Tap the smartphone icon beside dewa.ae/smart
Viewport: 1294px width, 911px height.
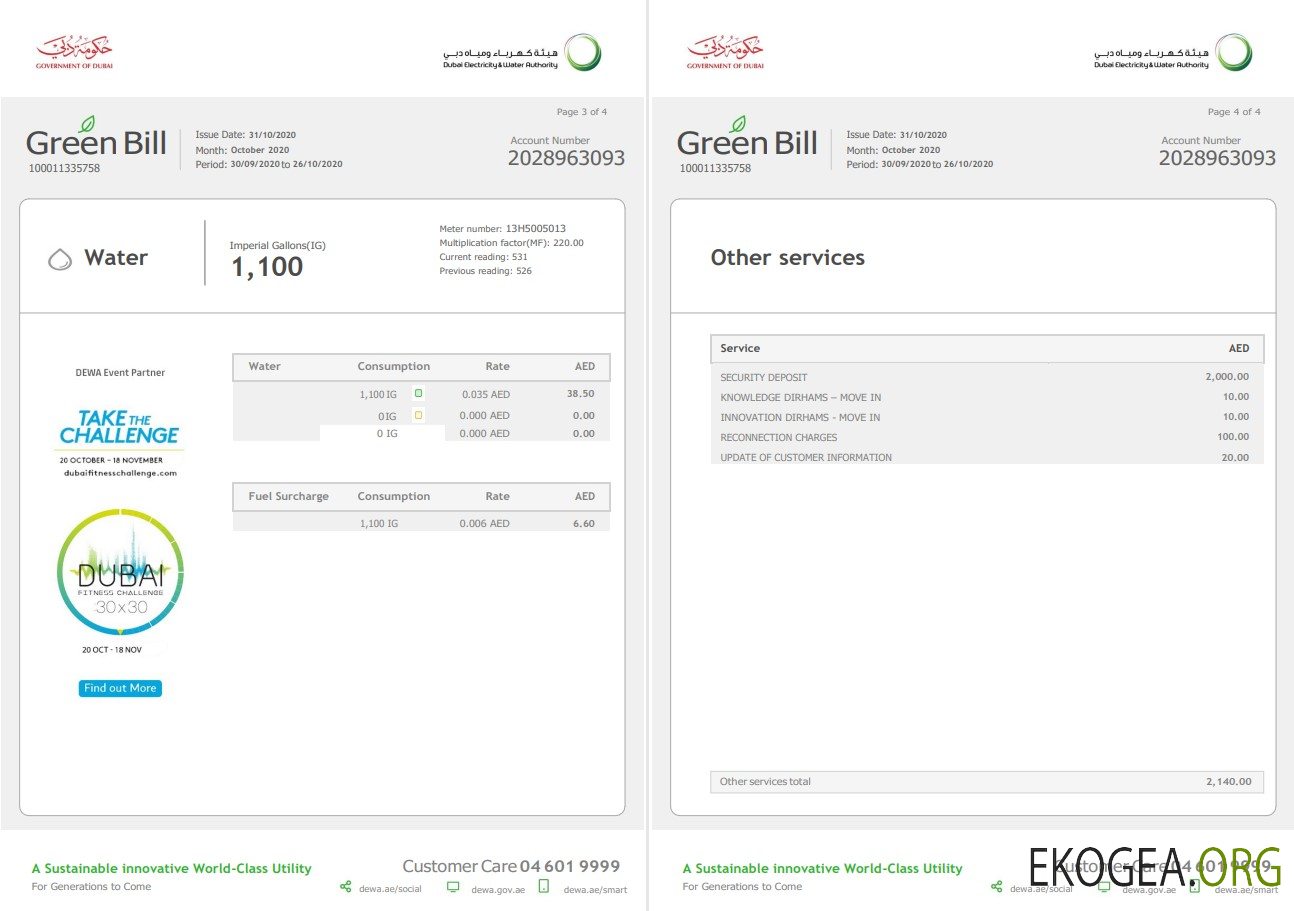coord(543,886)
